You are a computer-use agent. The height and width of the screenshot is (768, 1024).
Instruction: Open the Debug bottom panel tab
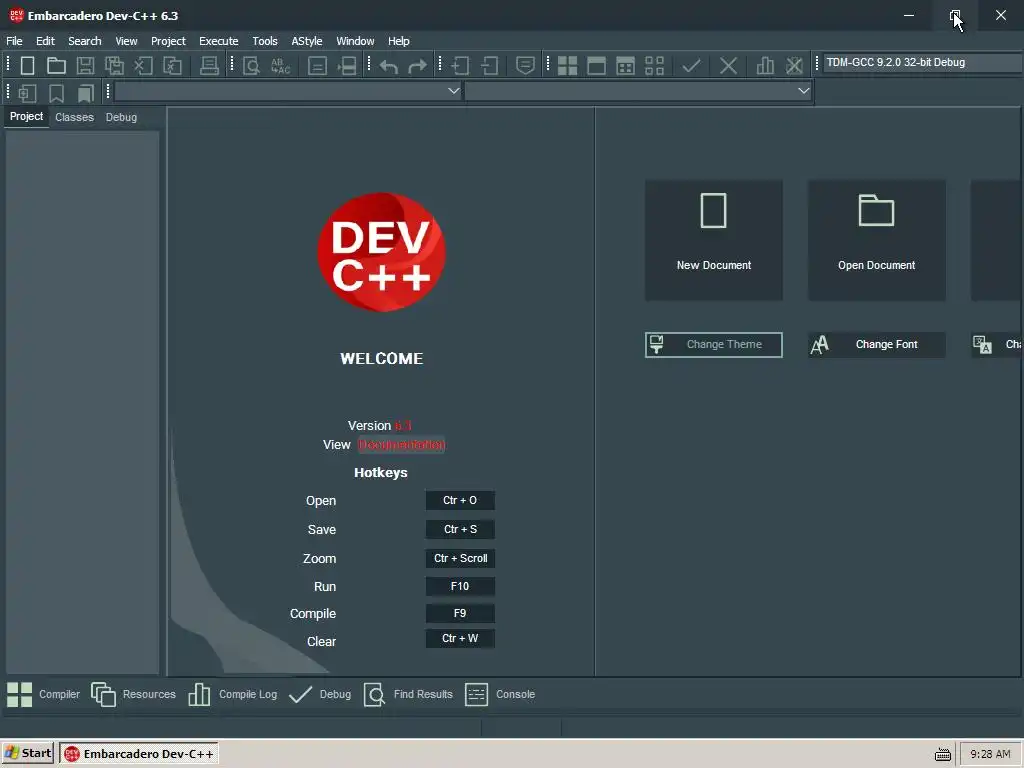(x=320, y=694)
